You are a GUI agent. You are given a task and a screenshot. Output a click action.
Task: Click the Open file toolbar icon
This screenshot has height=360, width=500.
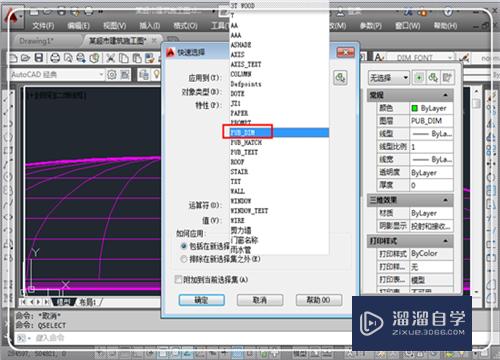click(26, 58)
